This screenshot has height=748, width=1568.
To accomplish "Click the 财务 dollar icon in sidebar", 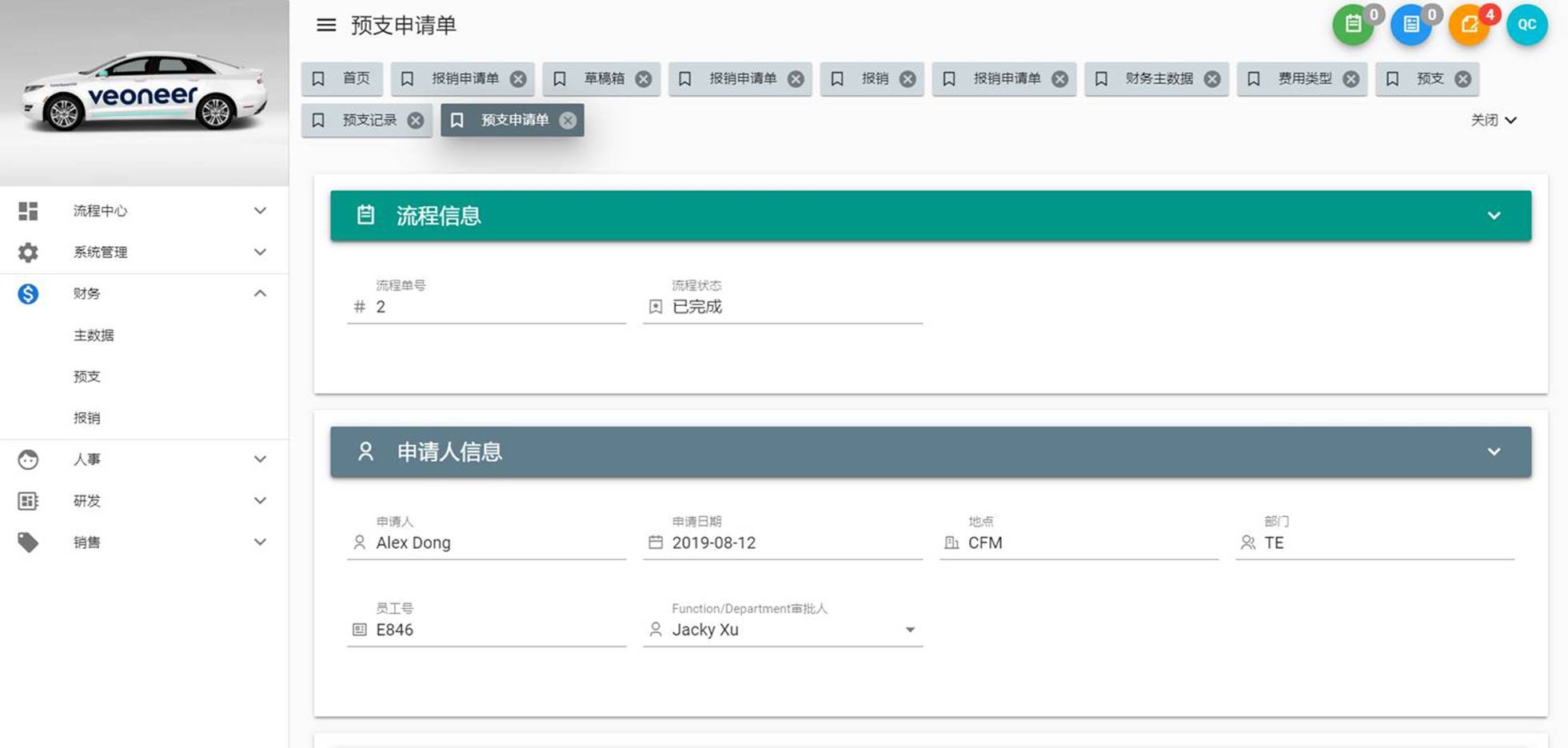I will [28, 294].
